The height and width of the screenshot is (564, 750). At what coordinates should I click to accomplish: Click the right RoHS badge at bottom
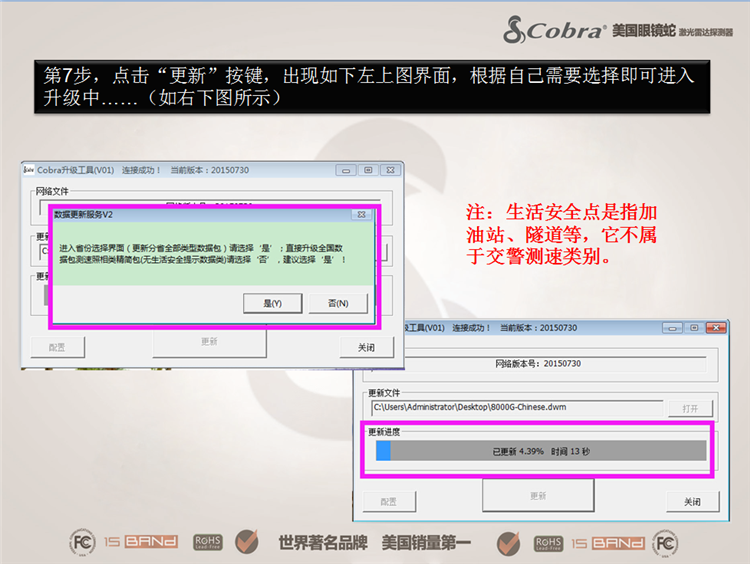pyautogui.click(x=549, y=543)
